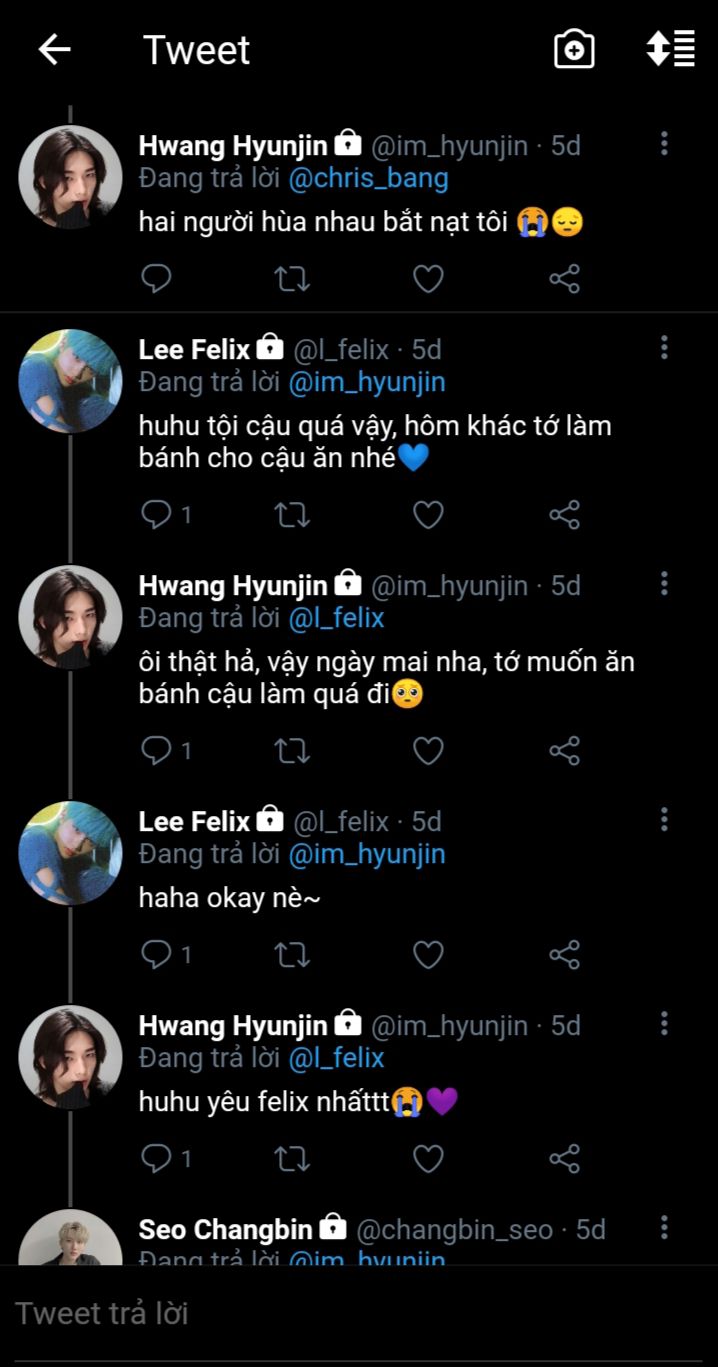
Task: Share the "huhu yêu felix nhấttt" tweet
Action: [565, 1159]
